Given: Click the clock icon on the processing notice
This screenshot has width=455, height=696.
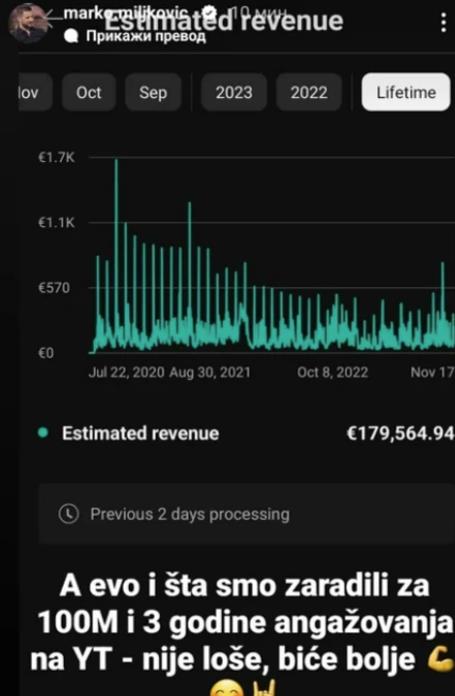Looking at the screenshot, I should click(x=68, y=514).
